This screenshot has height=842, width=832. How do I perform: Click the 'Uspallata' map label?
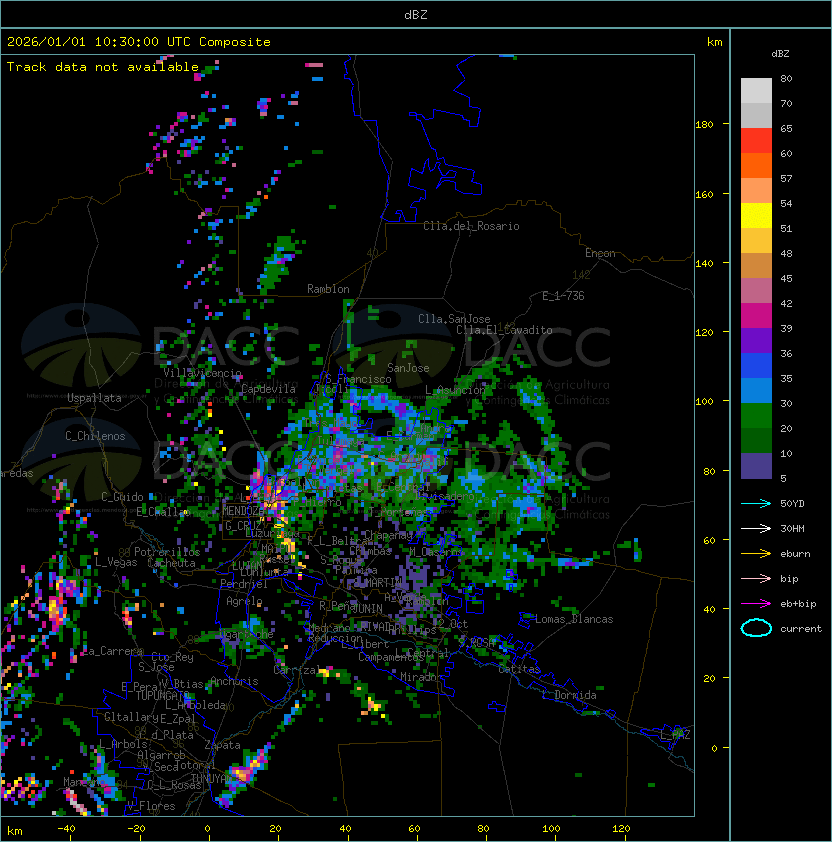(94, 398)
